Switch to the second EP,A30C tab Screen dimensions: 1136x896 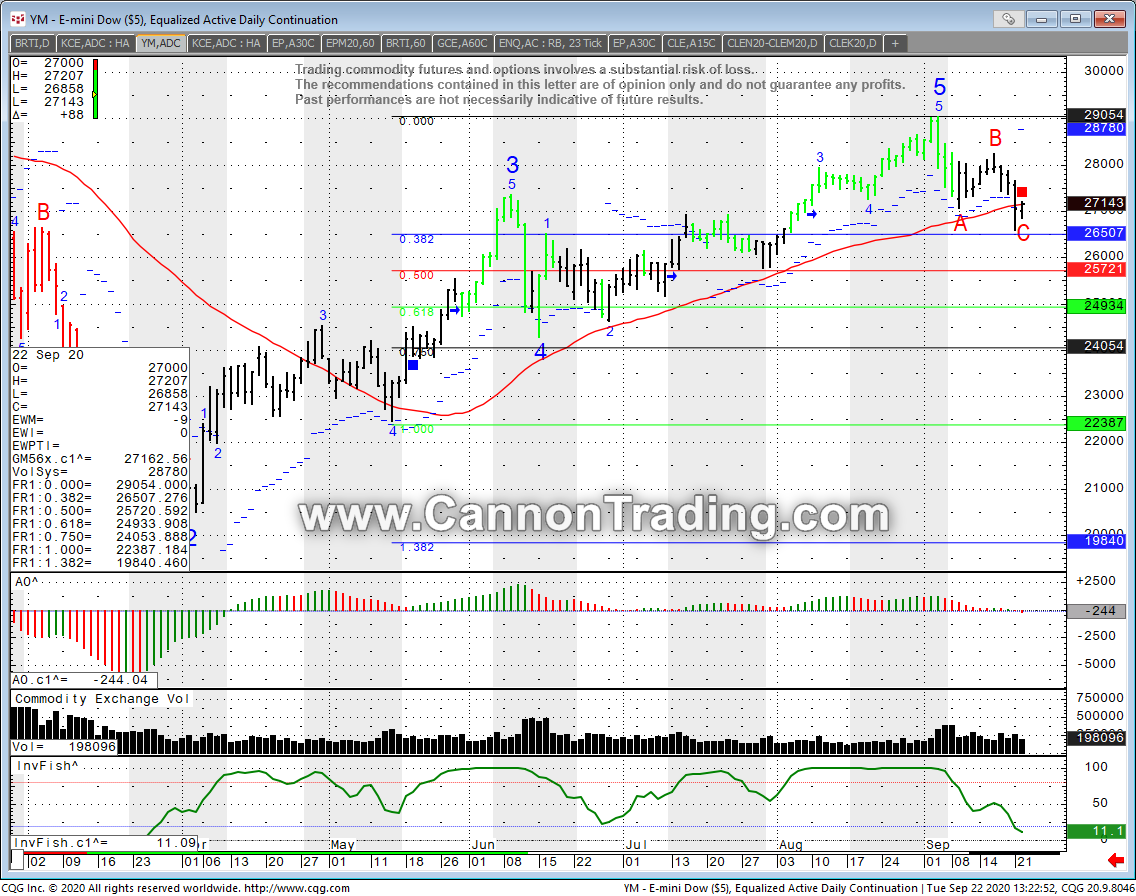click(x=634, y=43)
